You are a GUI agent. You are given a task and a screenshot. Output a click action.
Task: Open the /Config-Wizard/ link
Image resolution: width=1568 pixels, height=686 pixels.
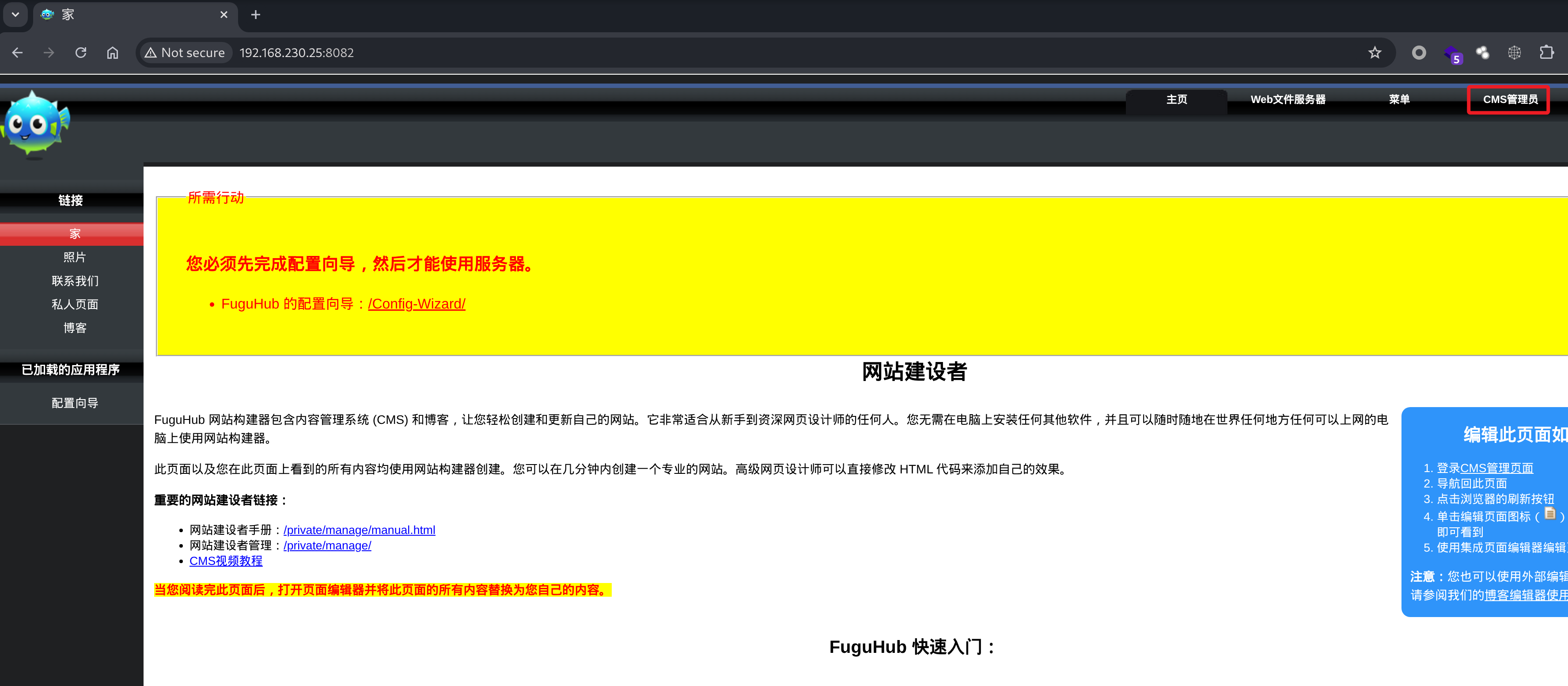tap(417, 304)
